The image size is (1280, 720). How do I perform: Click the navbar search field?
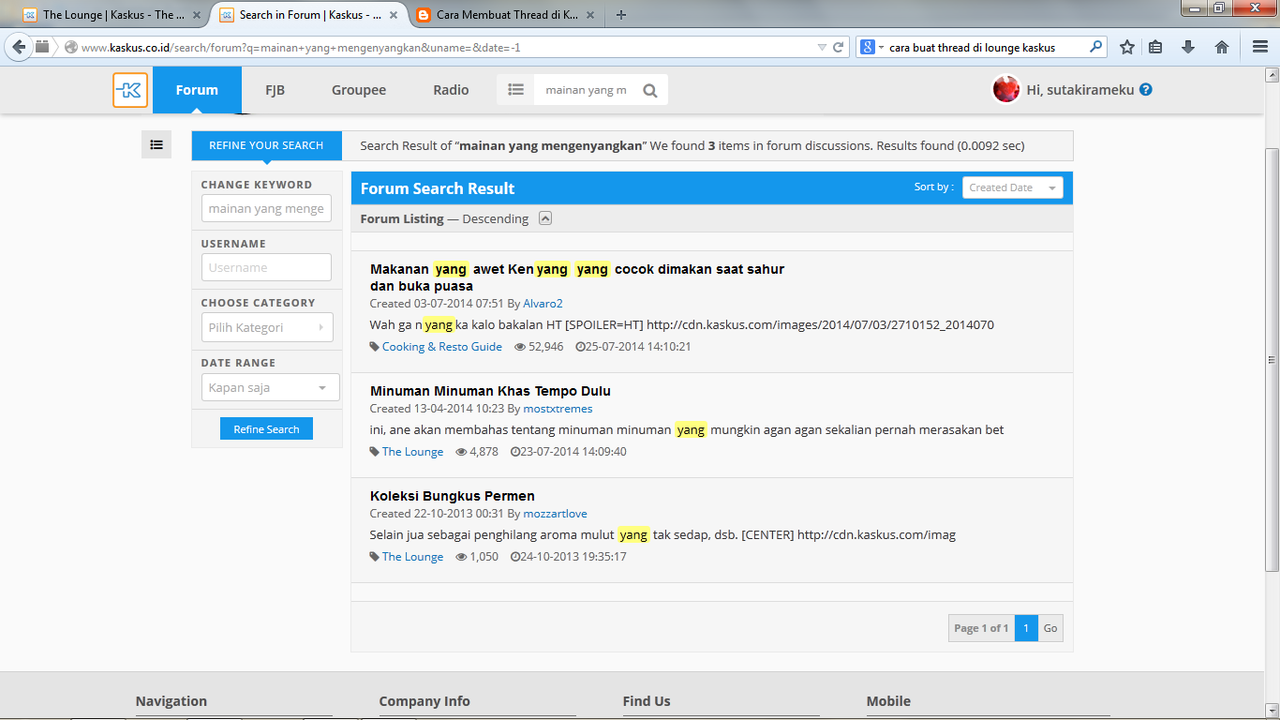(586, 90)
